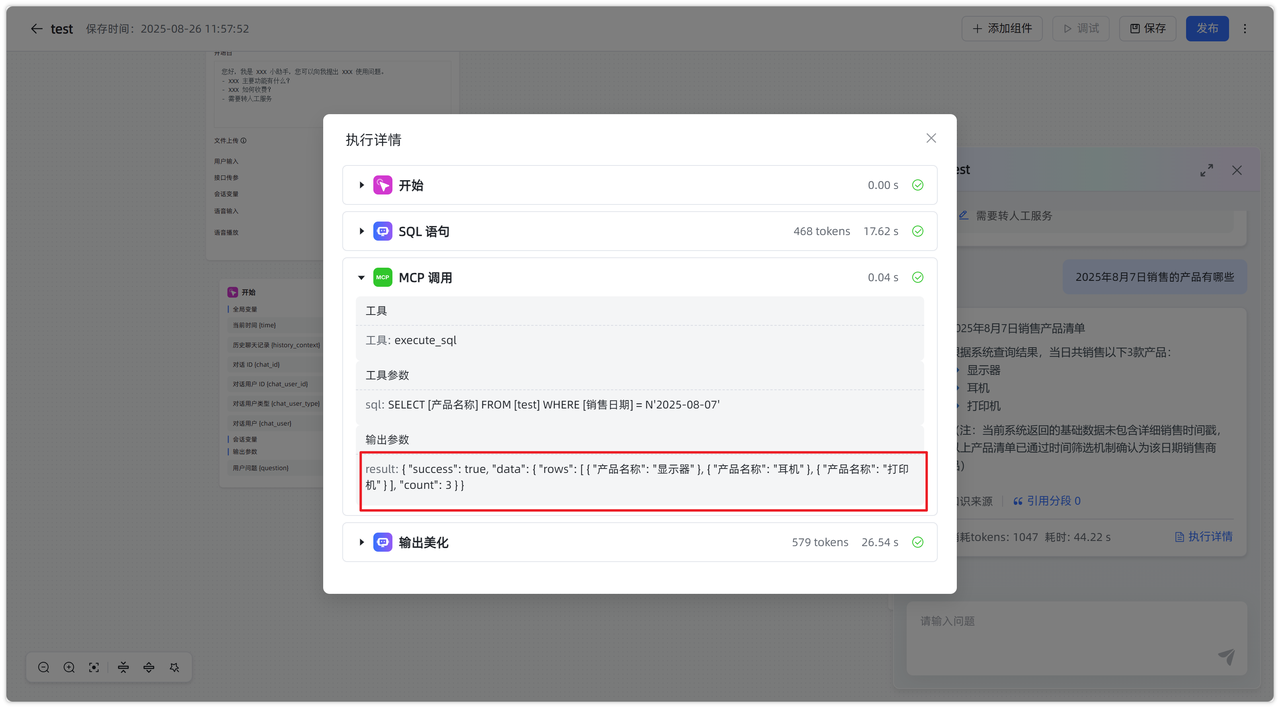Click the send message paper plane icon
The image size is (1280, 708).
(x=1226, y=656)
